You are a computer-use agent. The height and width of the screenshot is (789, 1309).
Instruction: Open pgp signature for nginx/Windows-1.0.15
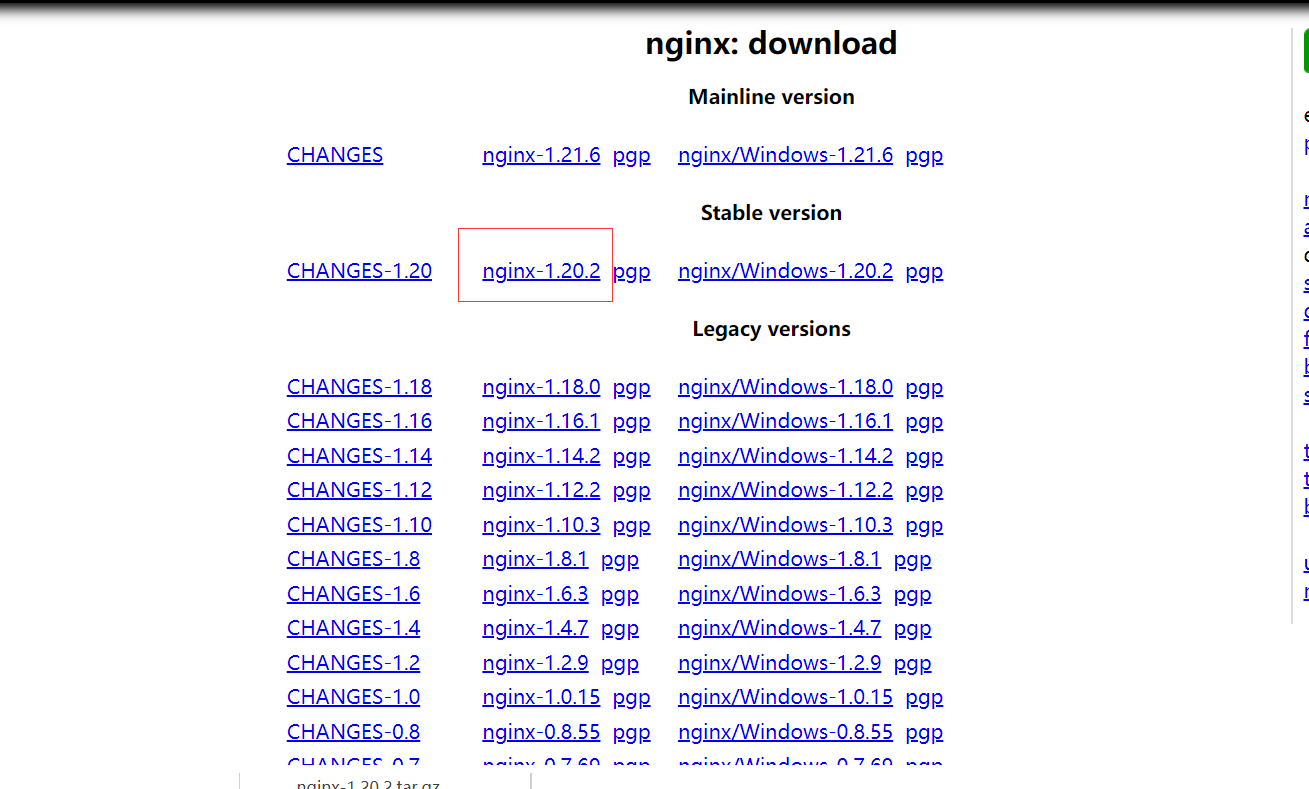(x=924, y=697)
